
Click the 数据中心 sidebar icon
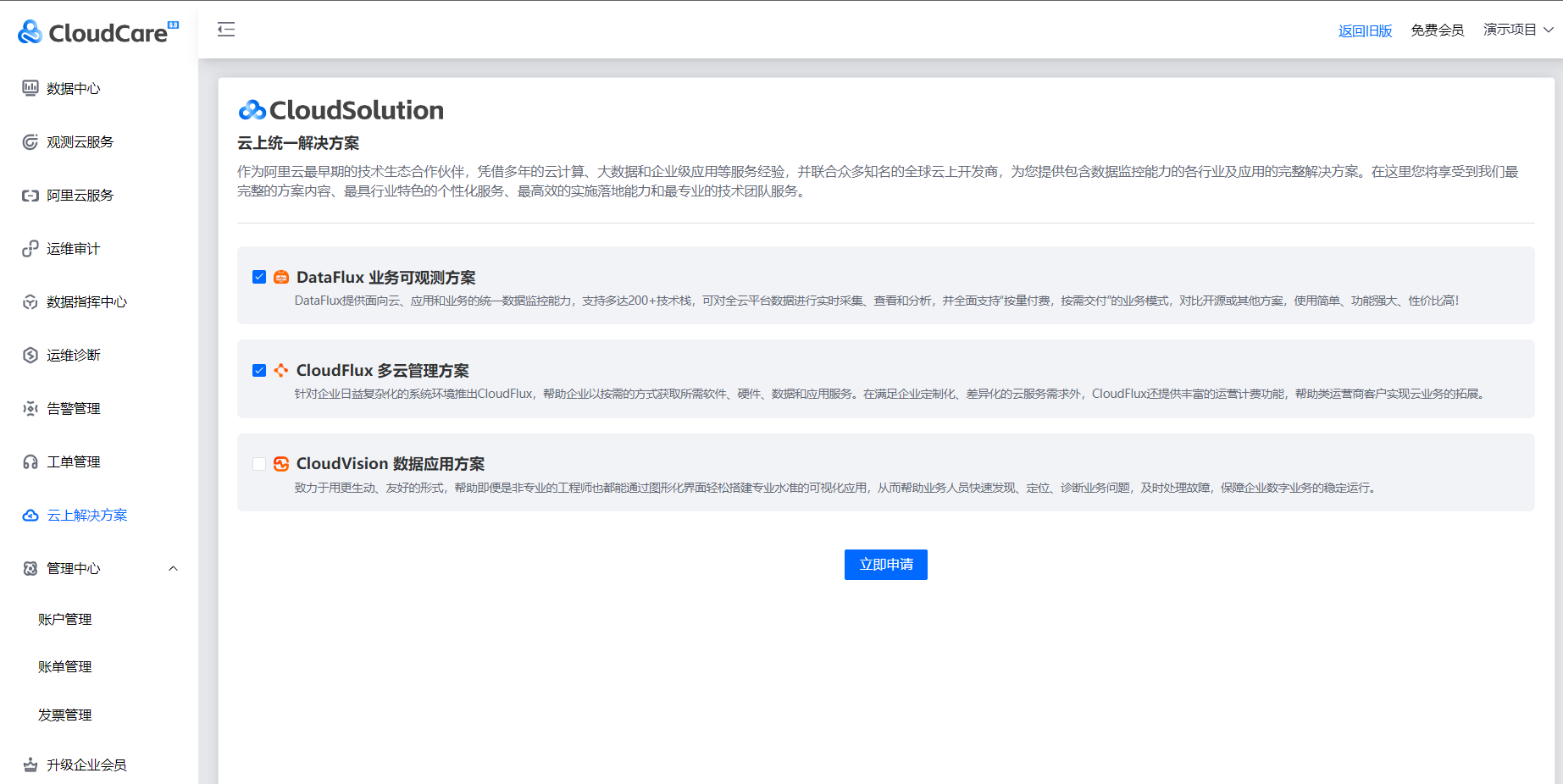[x=30, y=88]
